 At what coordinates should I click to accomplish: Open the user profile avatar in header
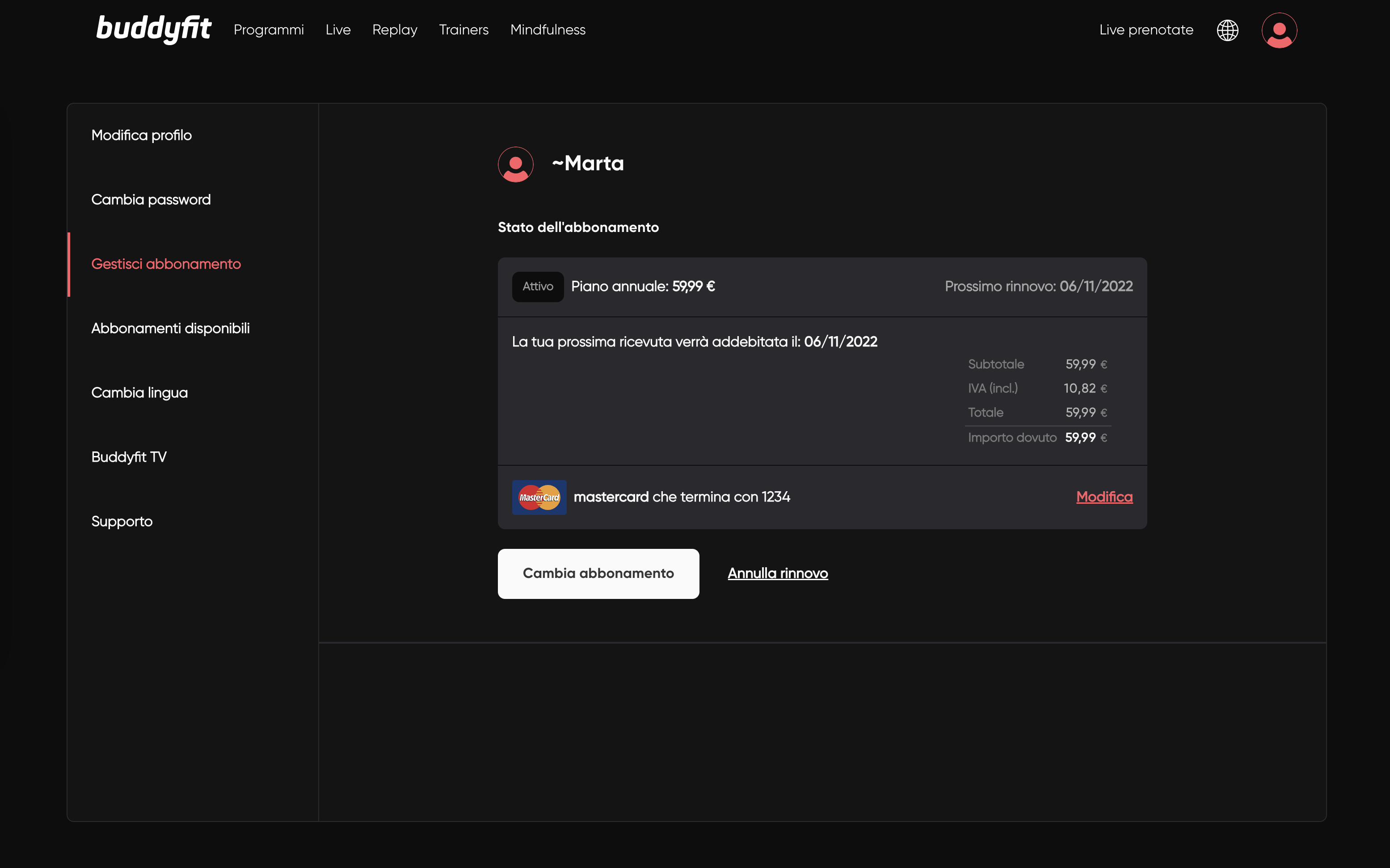[x=1279, y=30]
